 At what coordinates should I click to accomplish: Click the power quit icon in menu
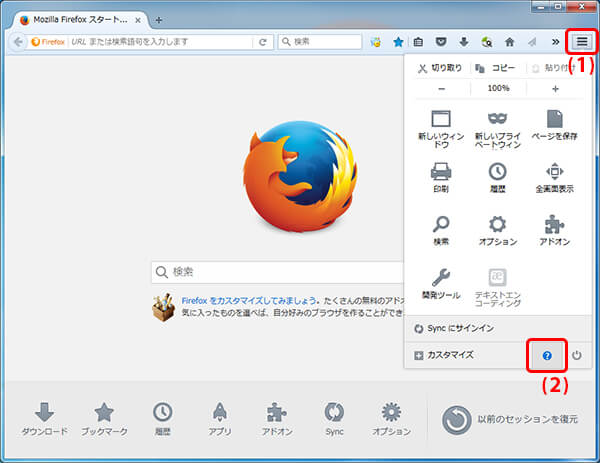click(x=577, y=355)
